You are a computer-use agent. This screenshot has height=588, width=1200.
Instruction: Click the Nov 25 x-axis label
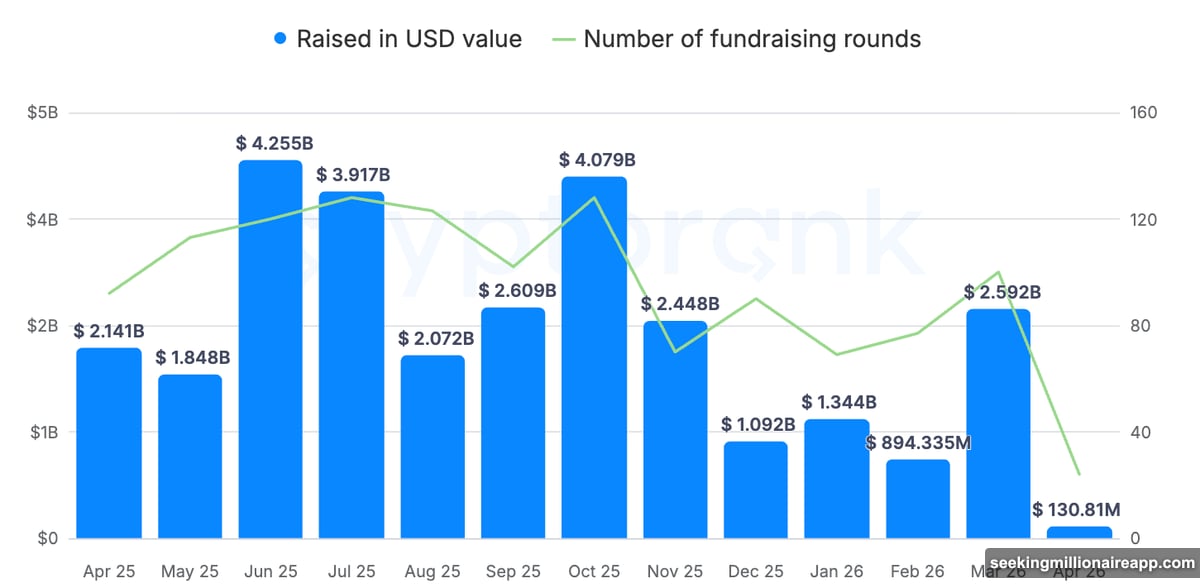(675, 572)
